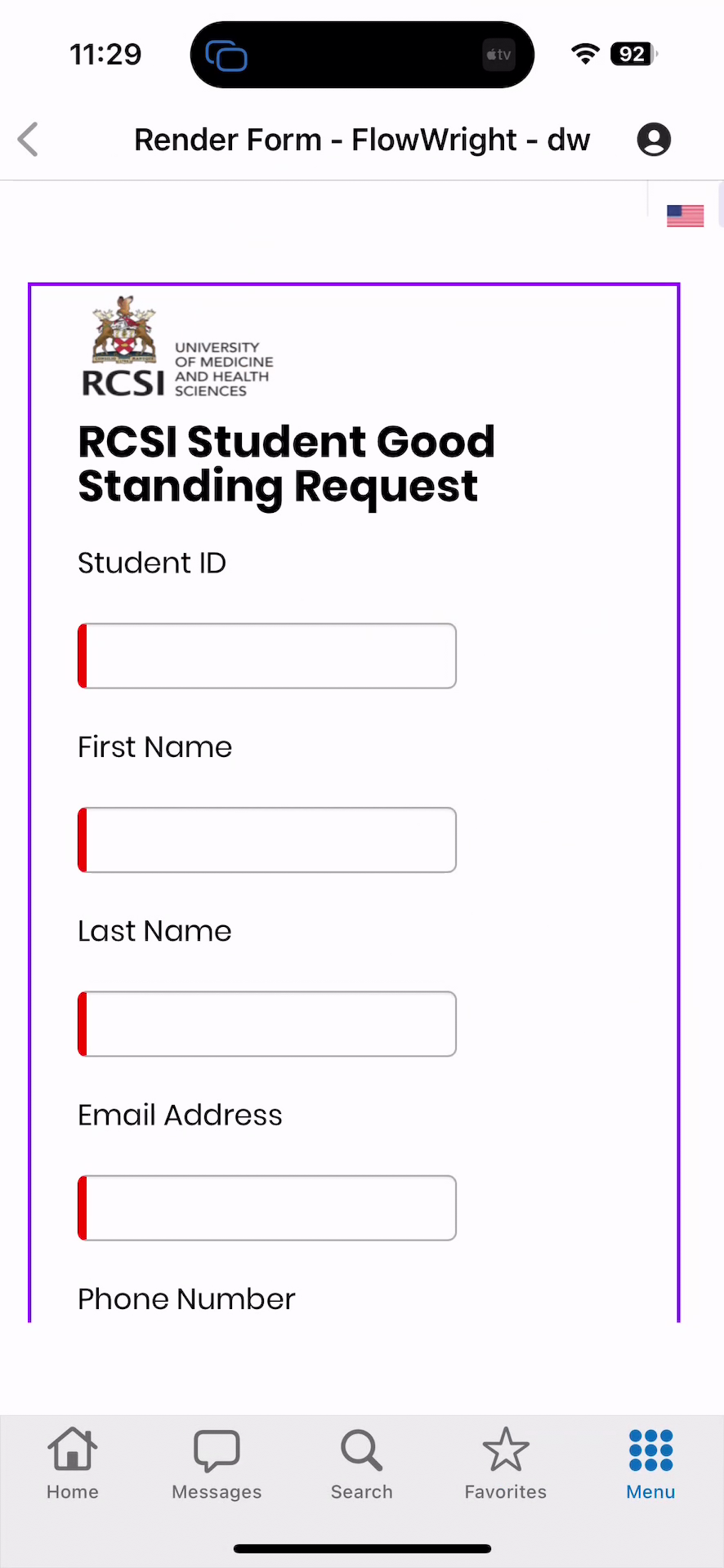
Task: Tap the Dynamic Island pill at screen top
Action: (360, 54)
